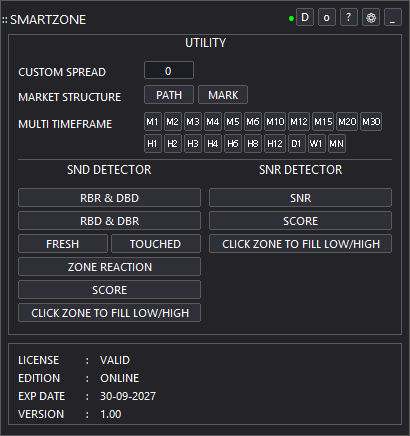Click SCORE under SND Detector
Viewport: 410px width, 436px height.
[109, 290]
